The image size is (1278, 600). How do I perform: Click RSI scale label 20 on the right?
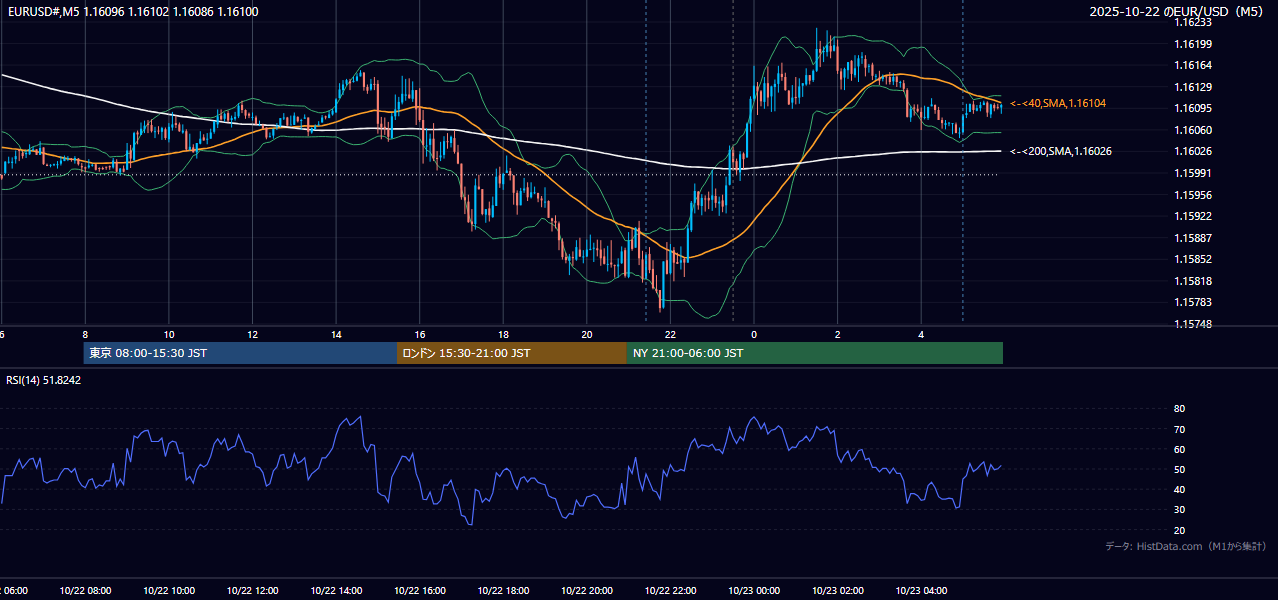pyautogui.click(x=1179, y=530)
